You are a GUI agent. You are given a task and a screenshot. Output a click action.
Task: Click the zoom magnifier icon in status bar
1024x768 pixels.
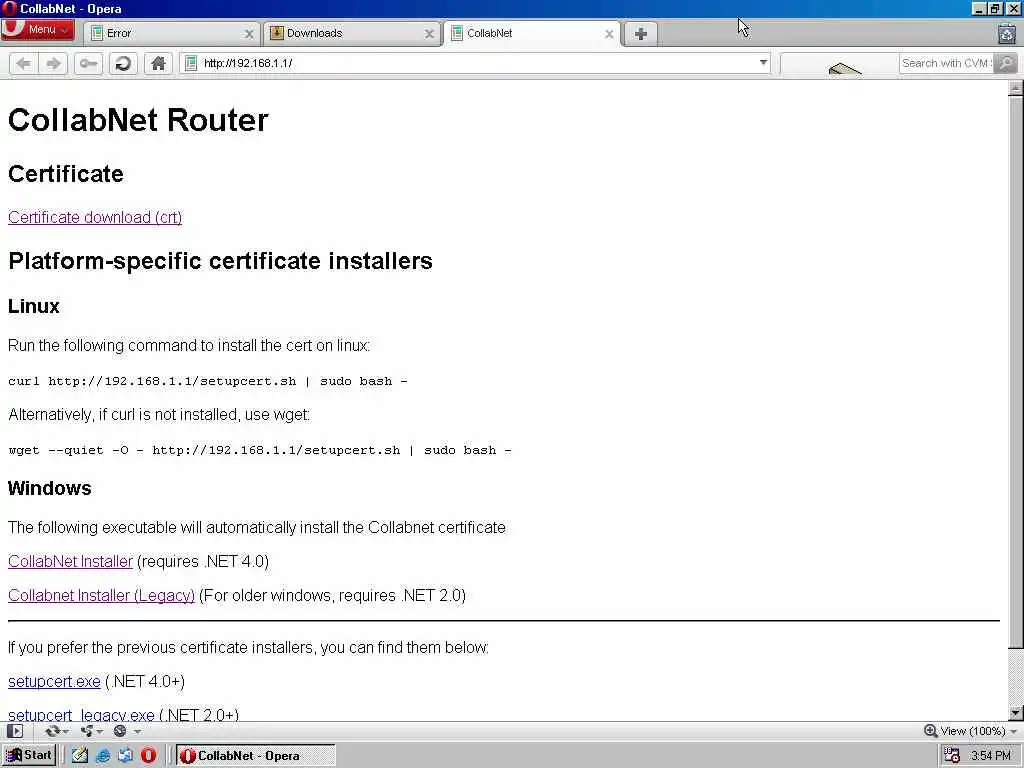[x=930, y=731]
